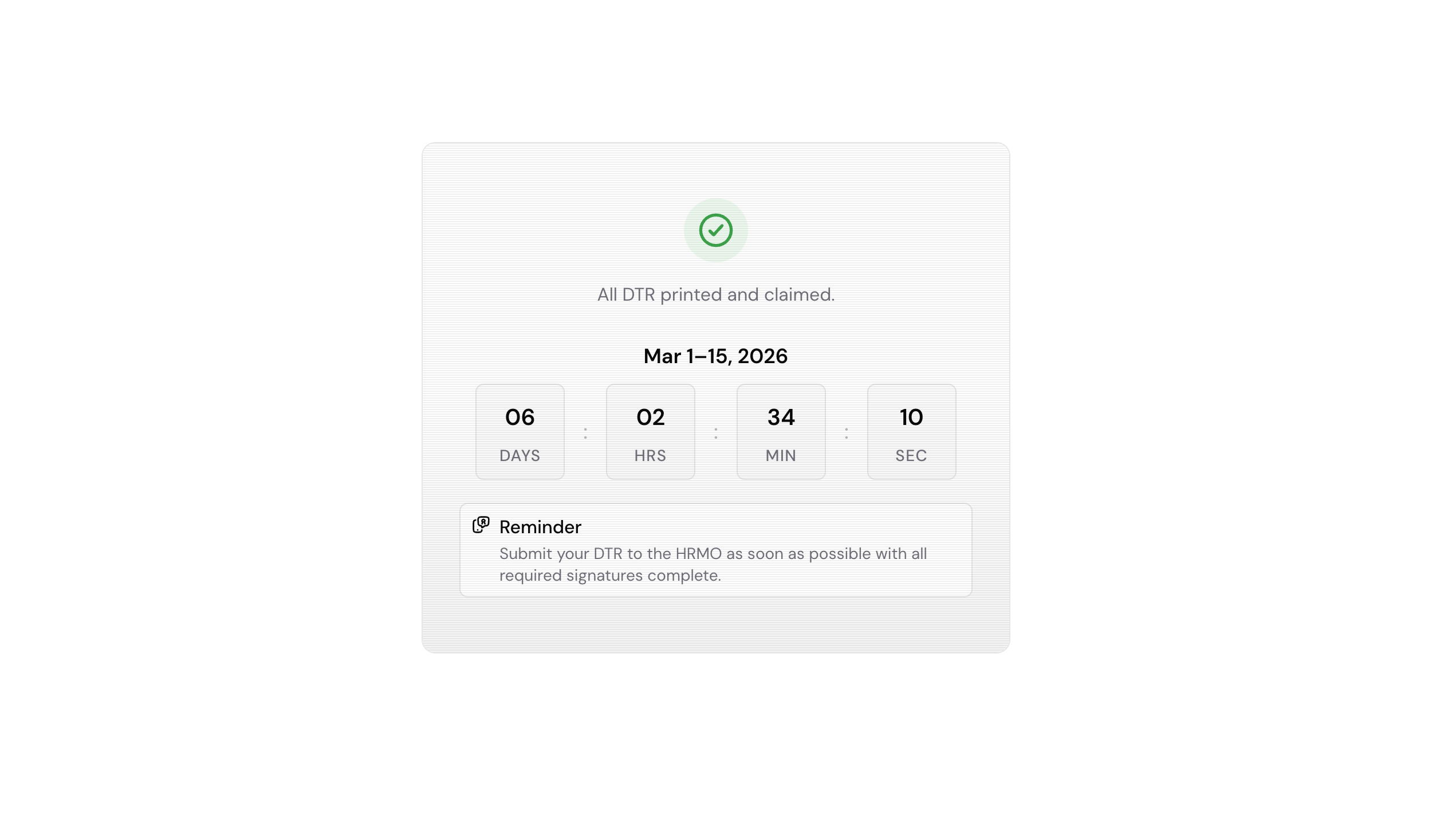The image size is (1456, 819).
Task: Click the 'All DTR printed and claimed' status text
Action: coord(716,294)
